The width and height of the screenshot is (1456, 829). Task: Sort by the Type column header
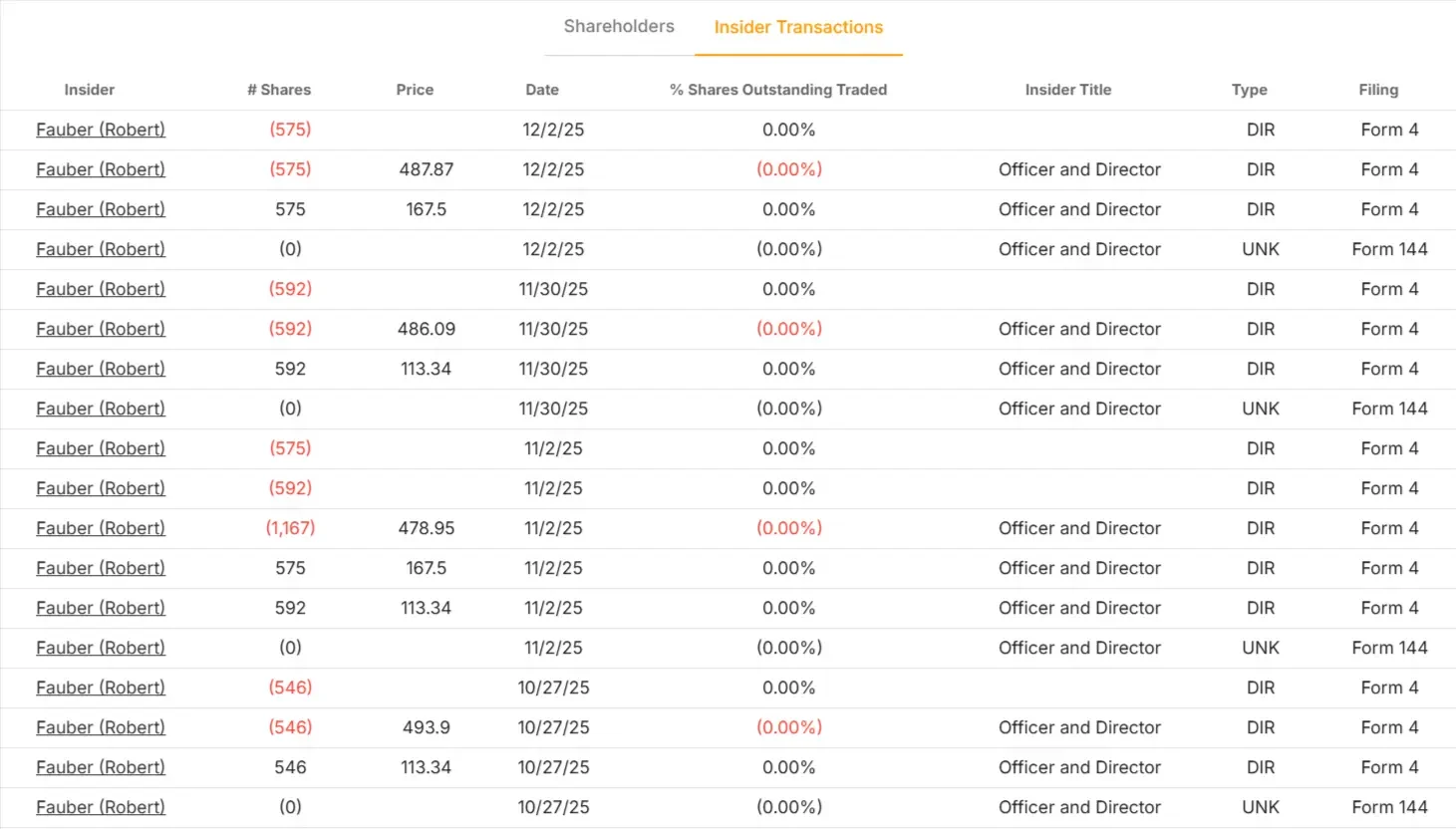pos(1249,90)
